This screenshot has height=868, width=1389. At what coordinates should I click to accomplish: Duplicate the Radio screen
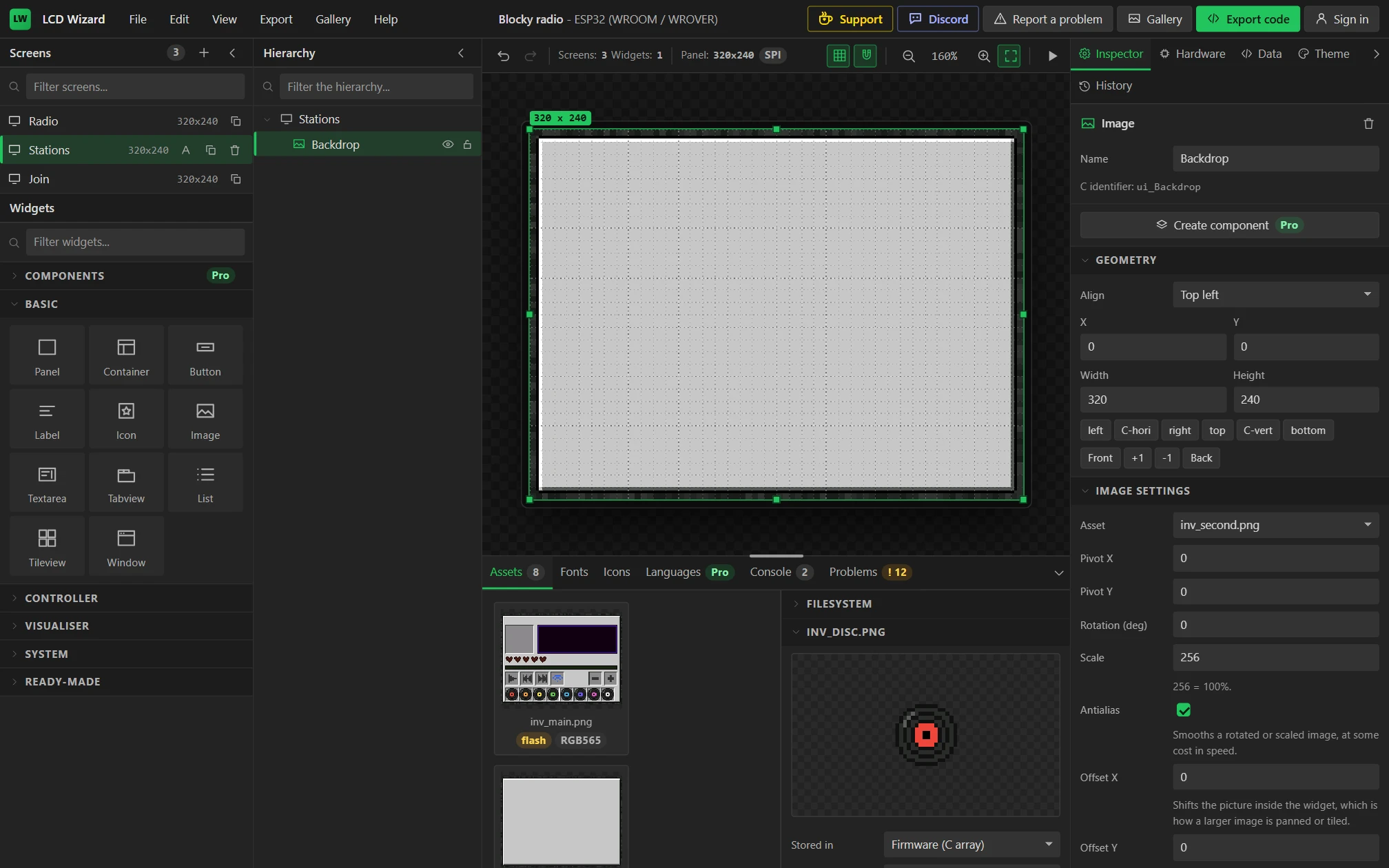[236, 121]
